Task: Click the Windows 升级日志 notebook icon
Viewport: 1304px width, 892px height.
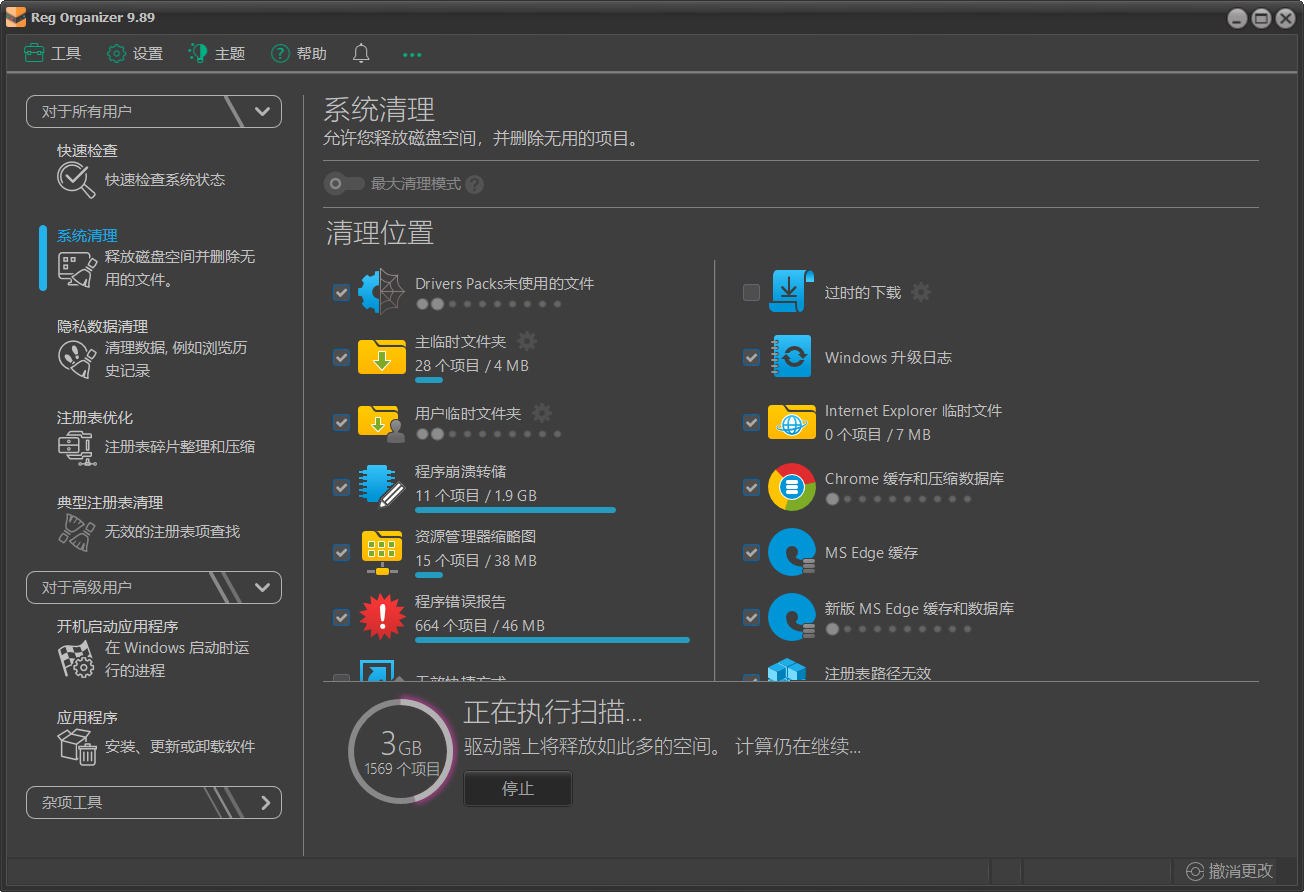Action: 792,357
